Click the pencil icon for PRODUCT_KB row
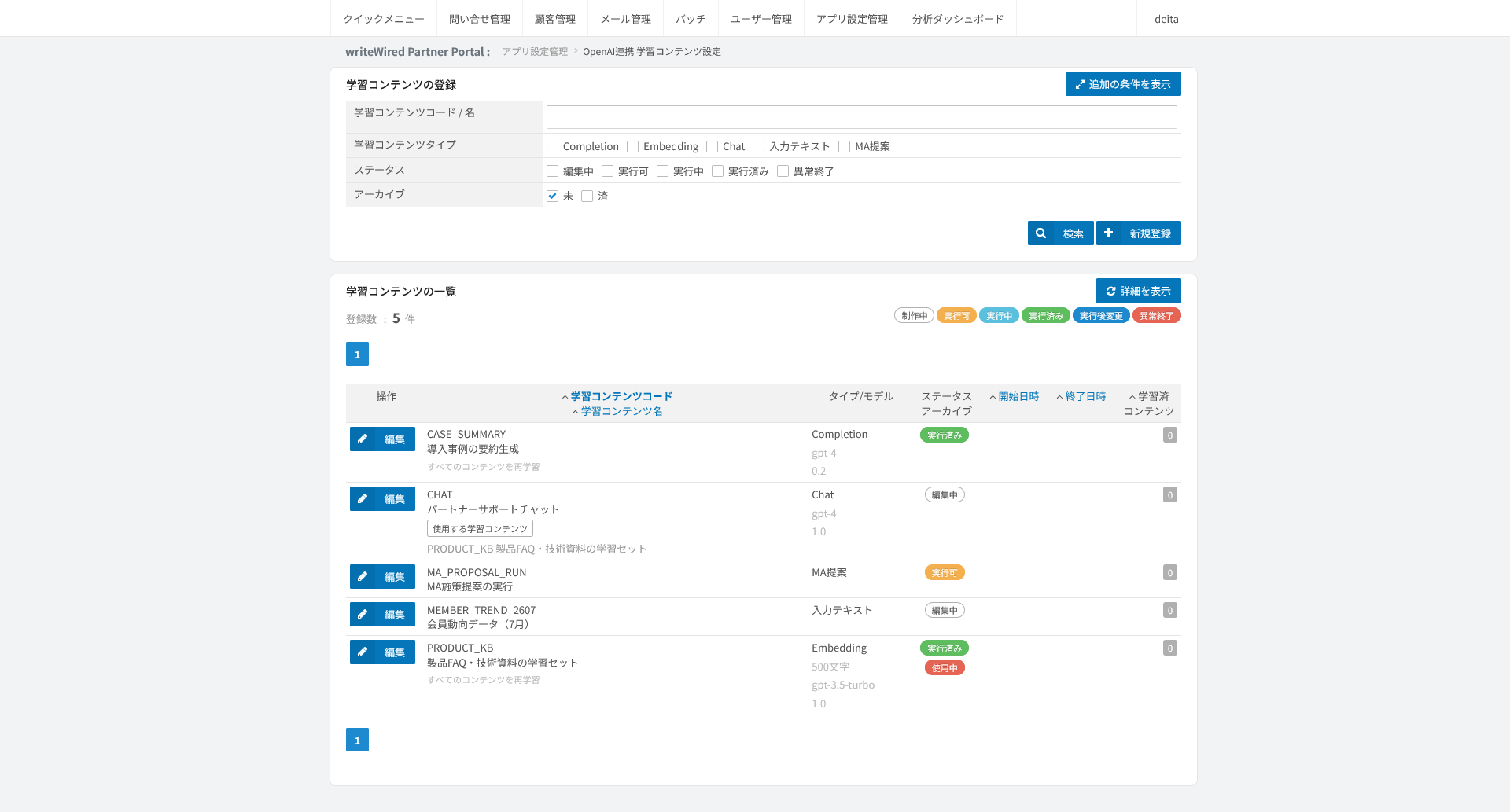This screenshot has width=1510, height=812. [x=363, y=652]
